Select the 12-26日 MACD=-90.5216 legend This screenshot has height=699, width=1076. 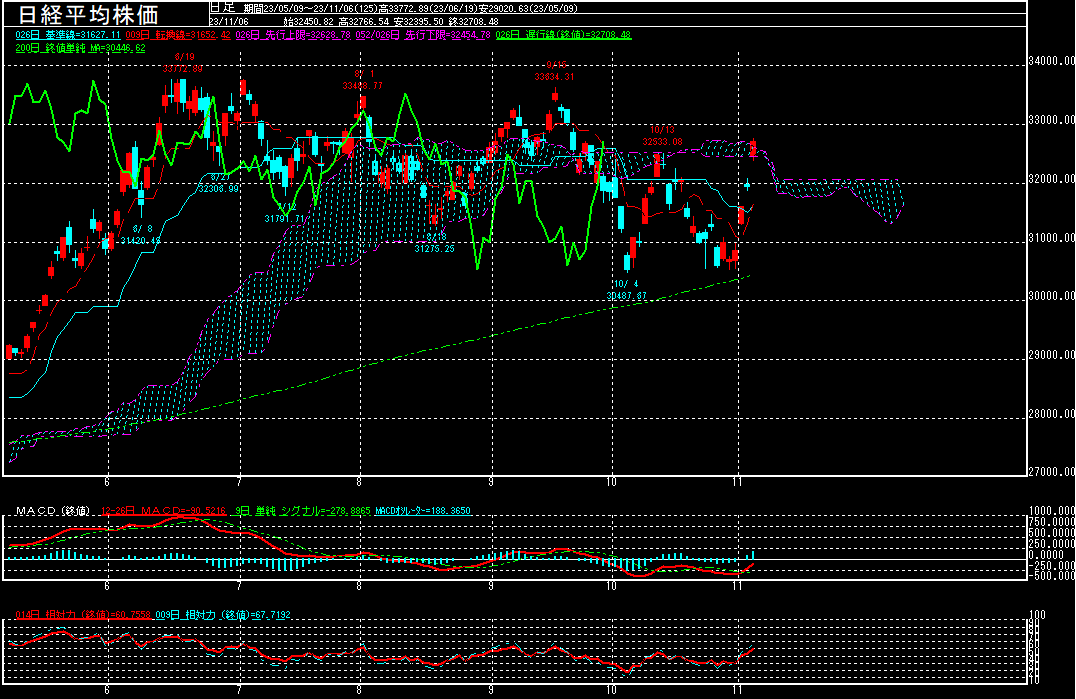point(163,510)
